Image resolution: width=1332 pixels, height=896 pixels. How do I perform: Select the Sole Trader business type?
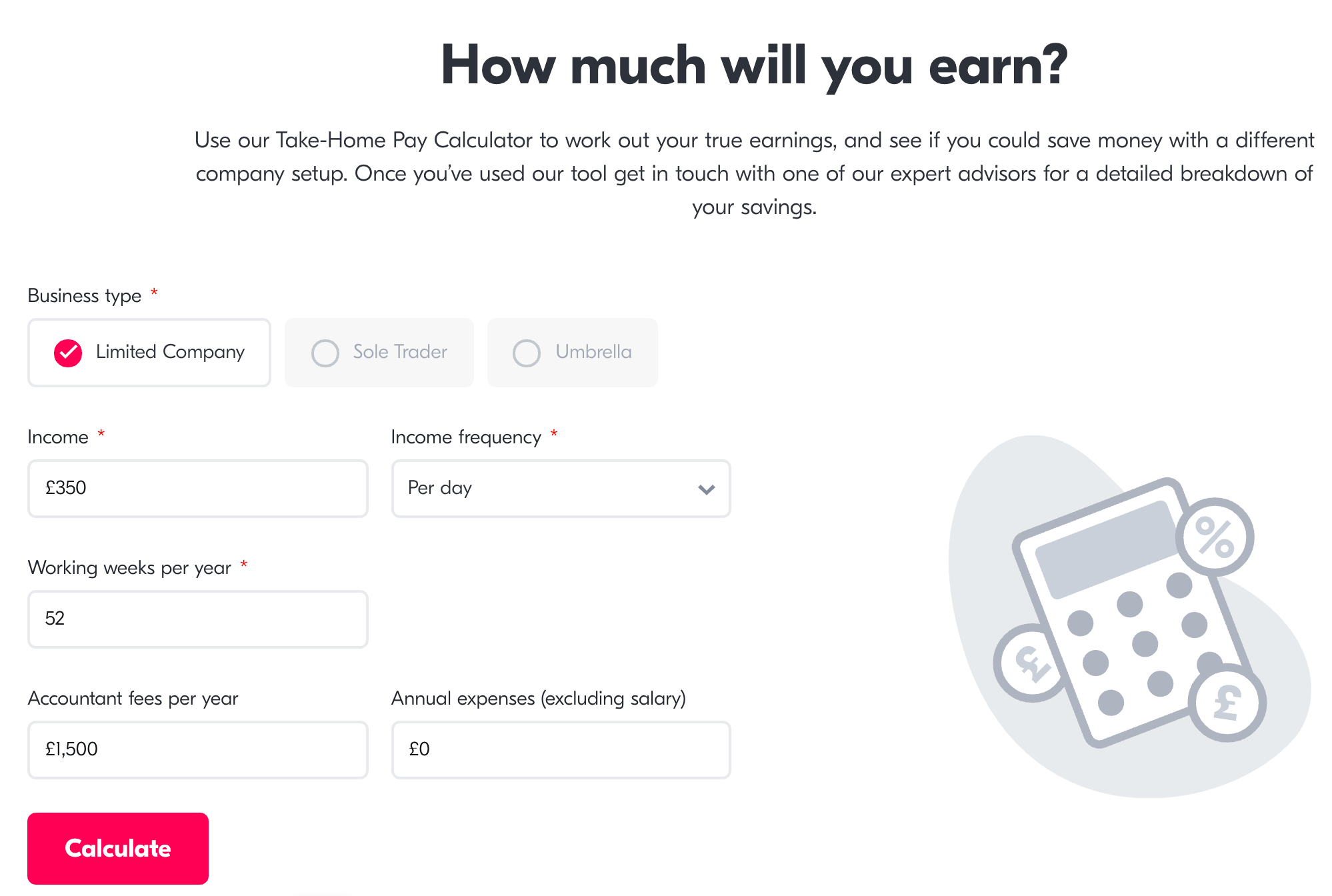[x=379, y=353]
